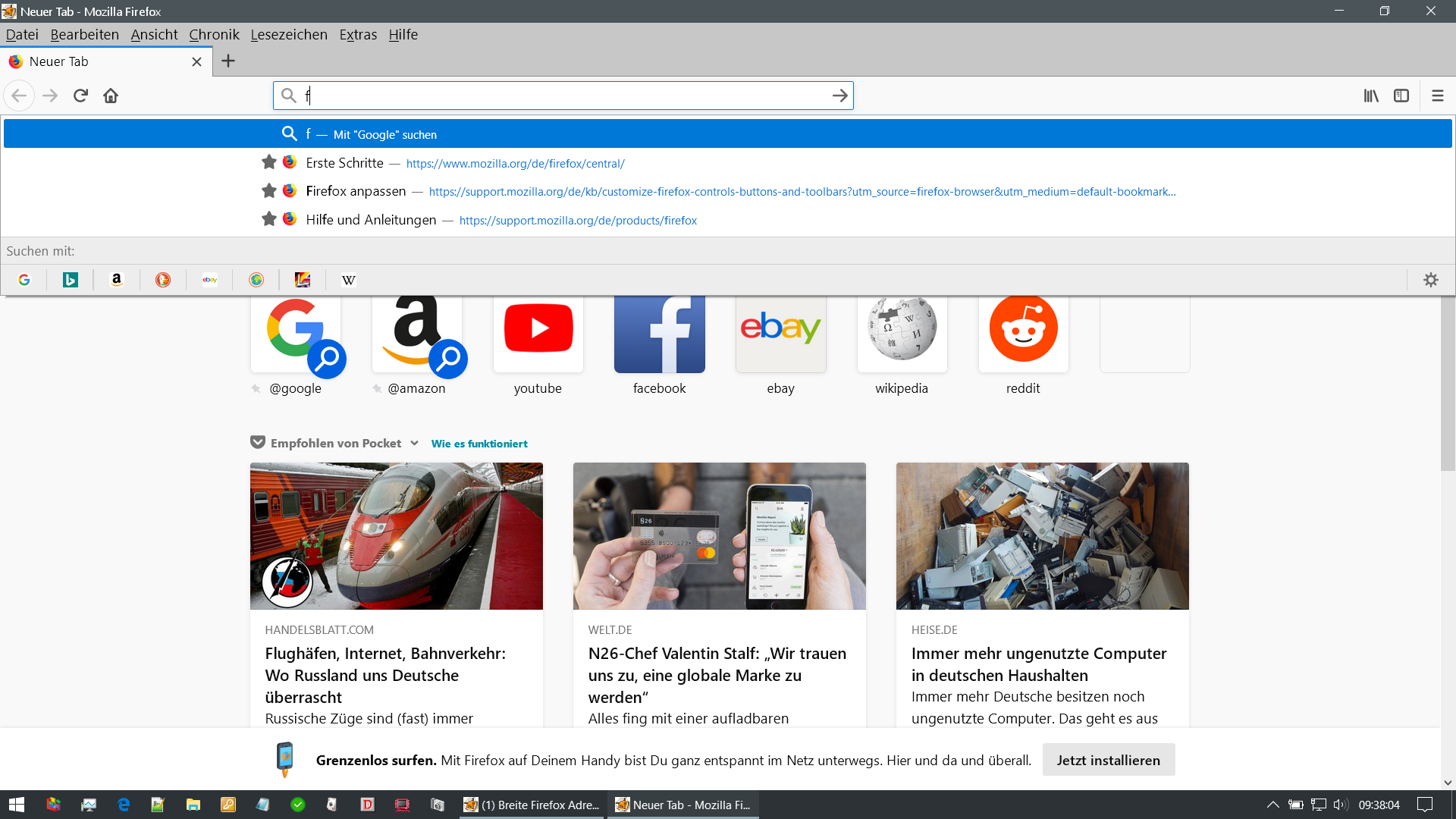This screenshot has width=1456, height=819.
Task: Open the Chronik menu
Action: tap(214, 35)
